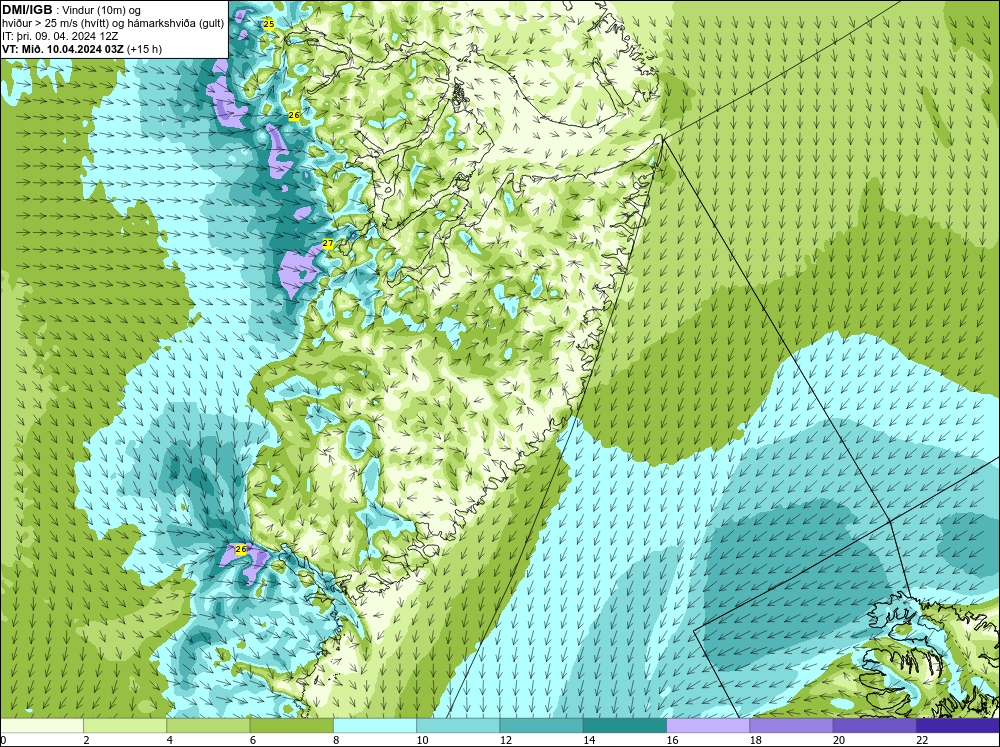
Task: Click scale value 14 on the legend
Action: point(589,740)
